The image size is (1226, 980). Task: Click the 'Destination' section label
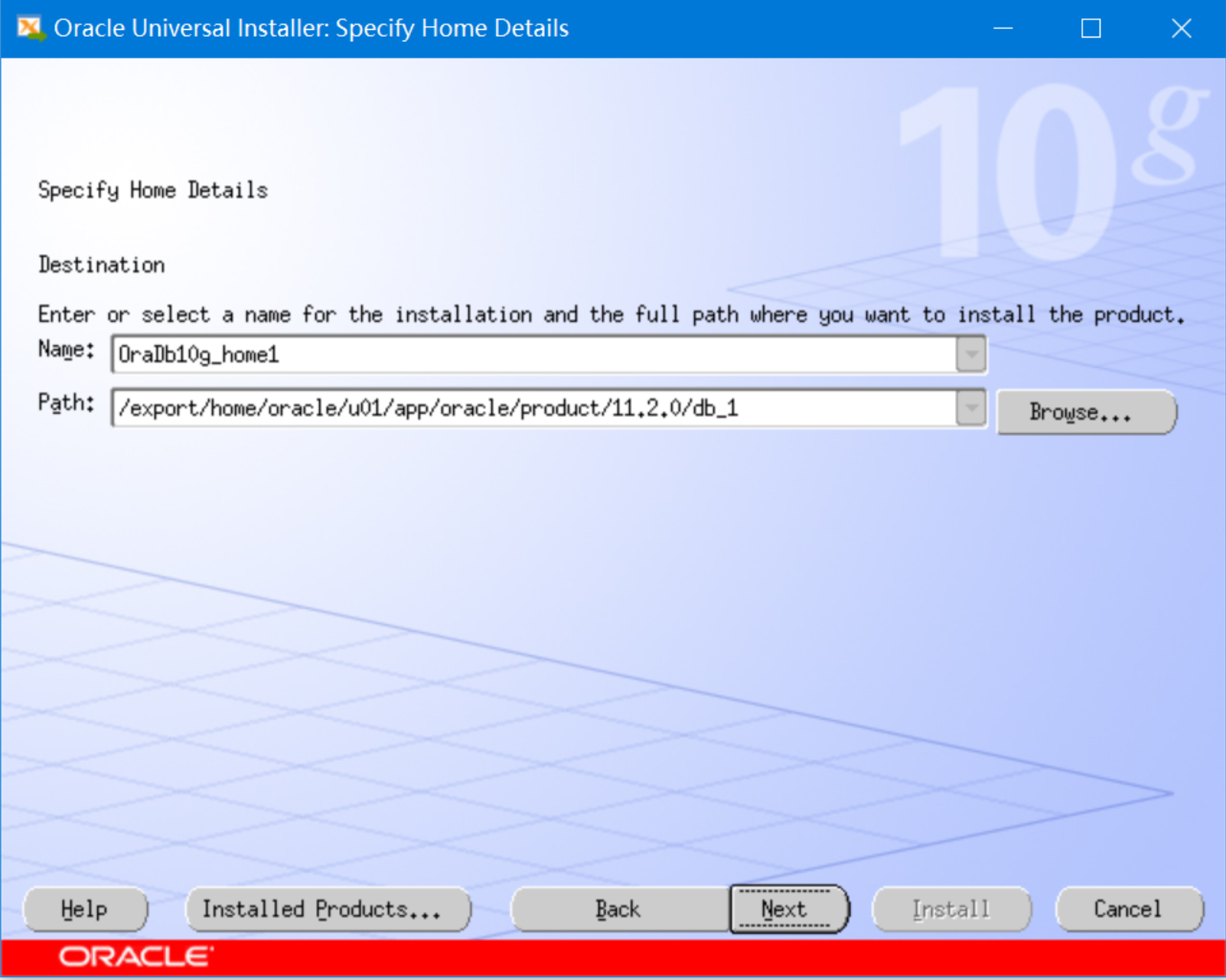102,265
